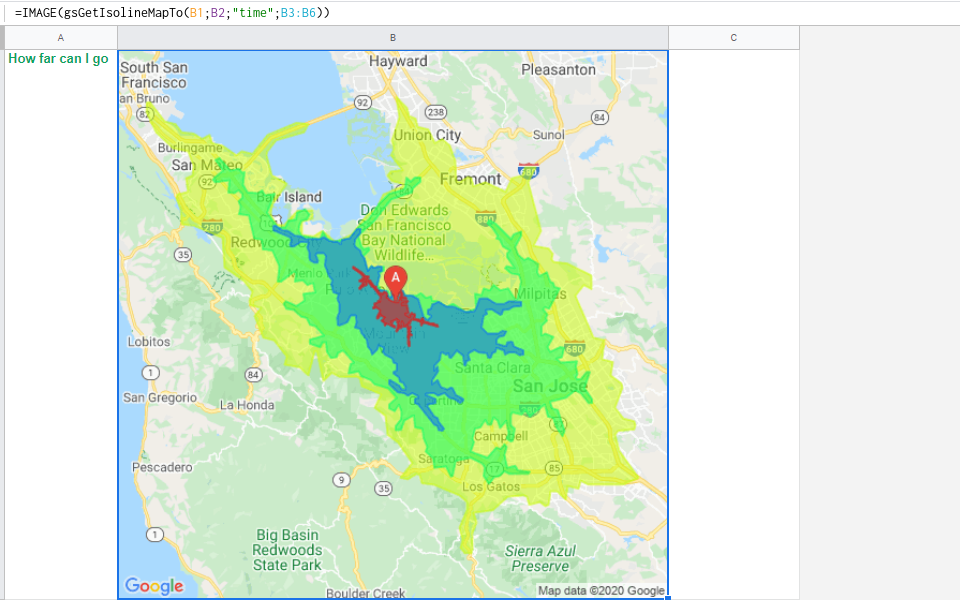
Task: Click inside the formula bar
Action: pos(400,14)
